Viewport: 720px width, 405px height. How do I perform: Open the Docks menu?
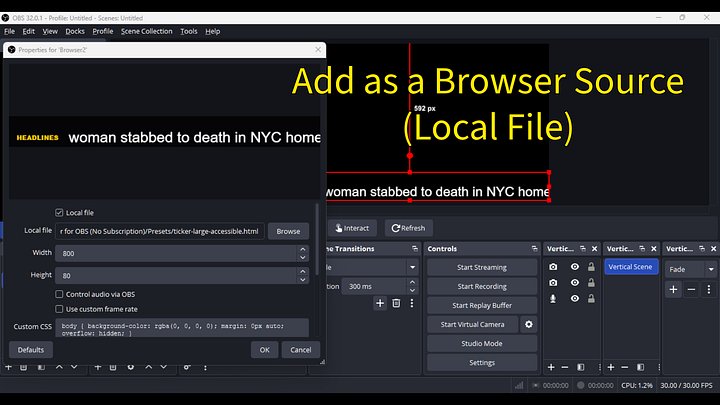[x=75, y=31]
